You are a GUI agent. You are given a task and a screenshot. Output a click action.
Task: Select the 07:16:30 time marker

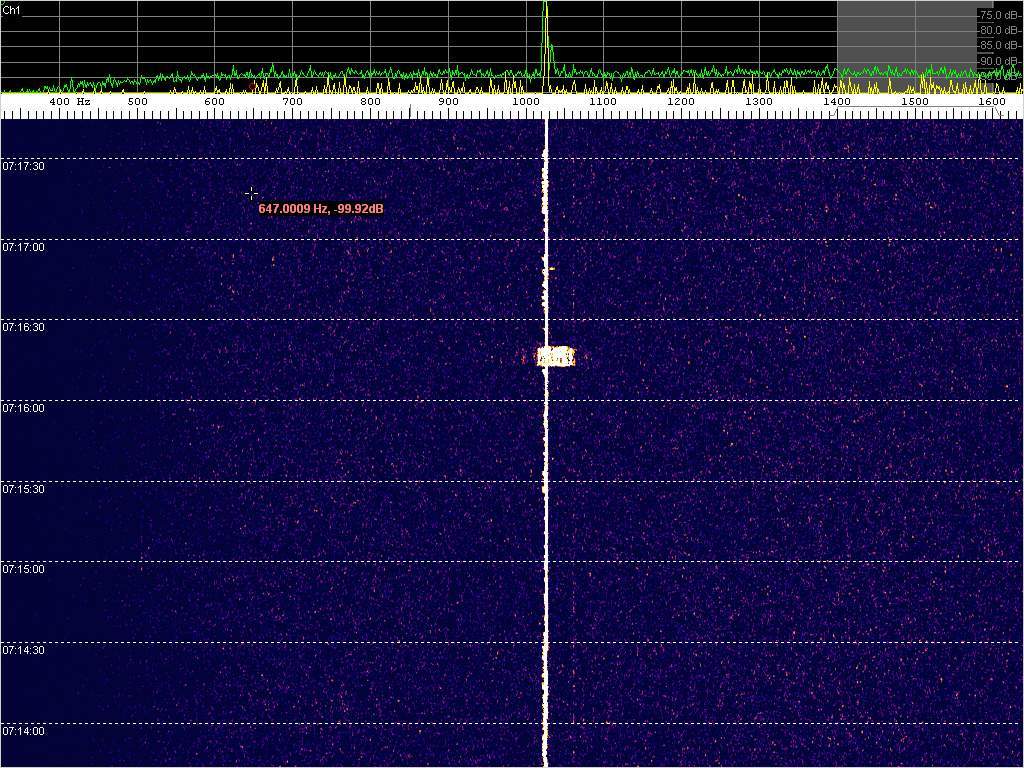[23, 327]
